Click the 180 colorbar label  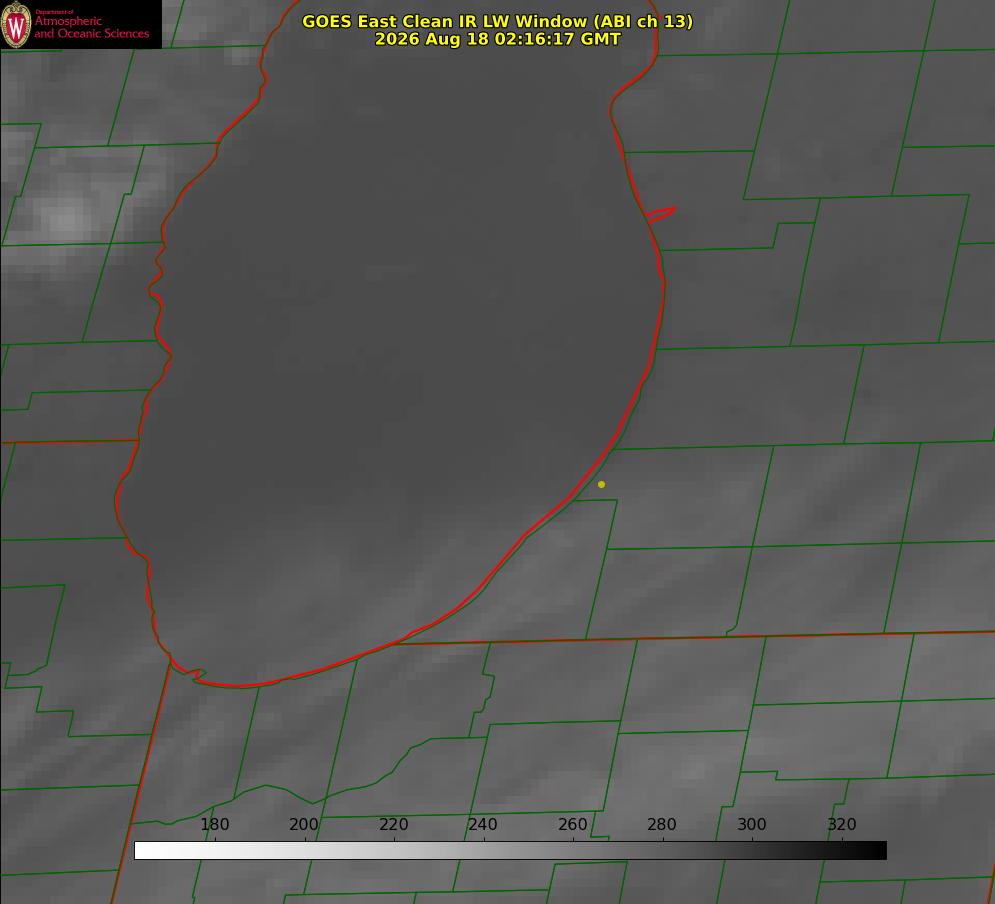coord(214,824)
